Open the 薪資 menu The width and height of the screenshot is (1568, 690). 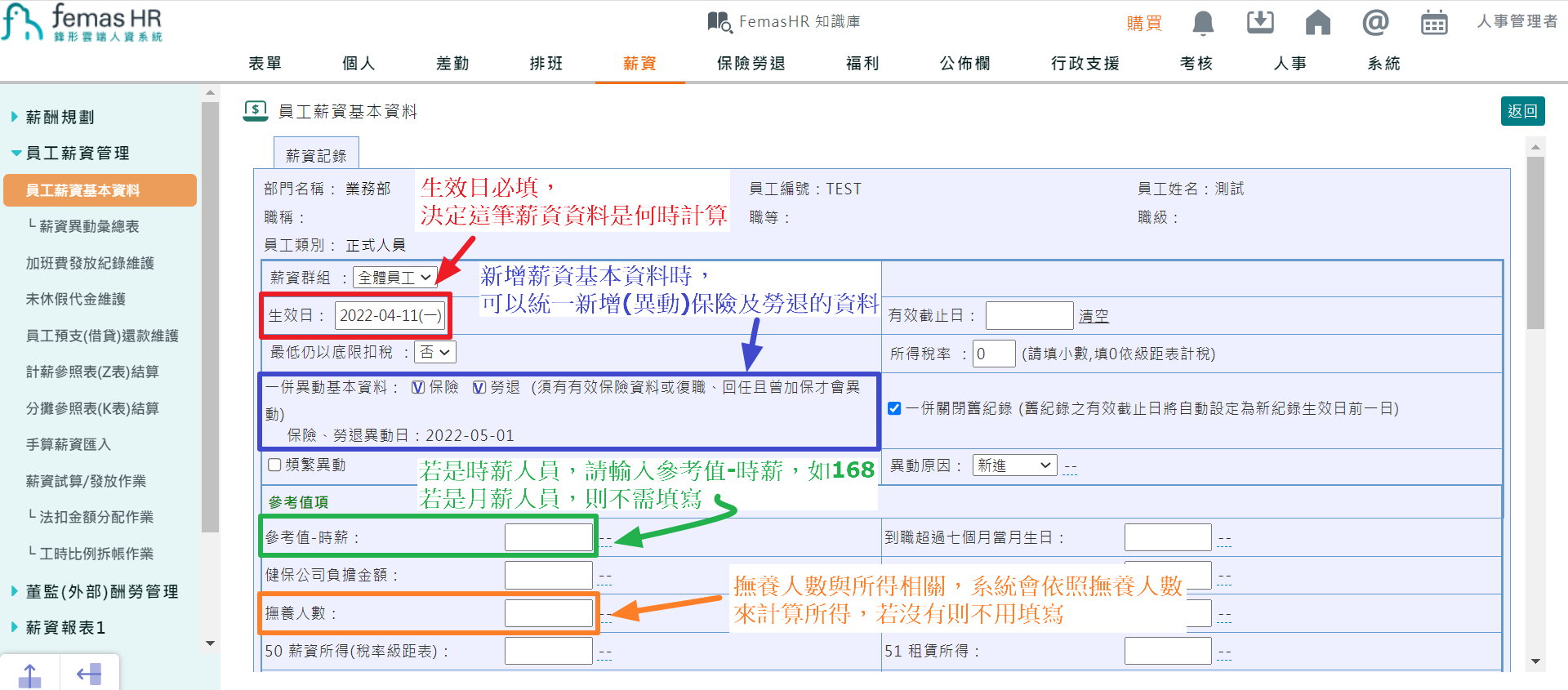639,64
